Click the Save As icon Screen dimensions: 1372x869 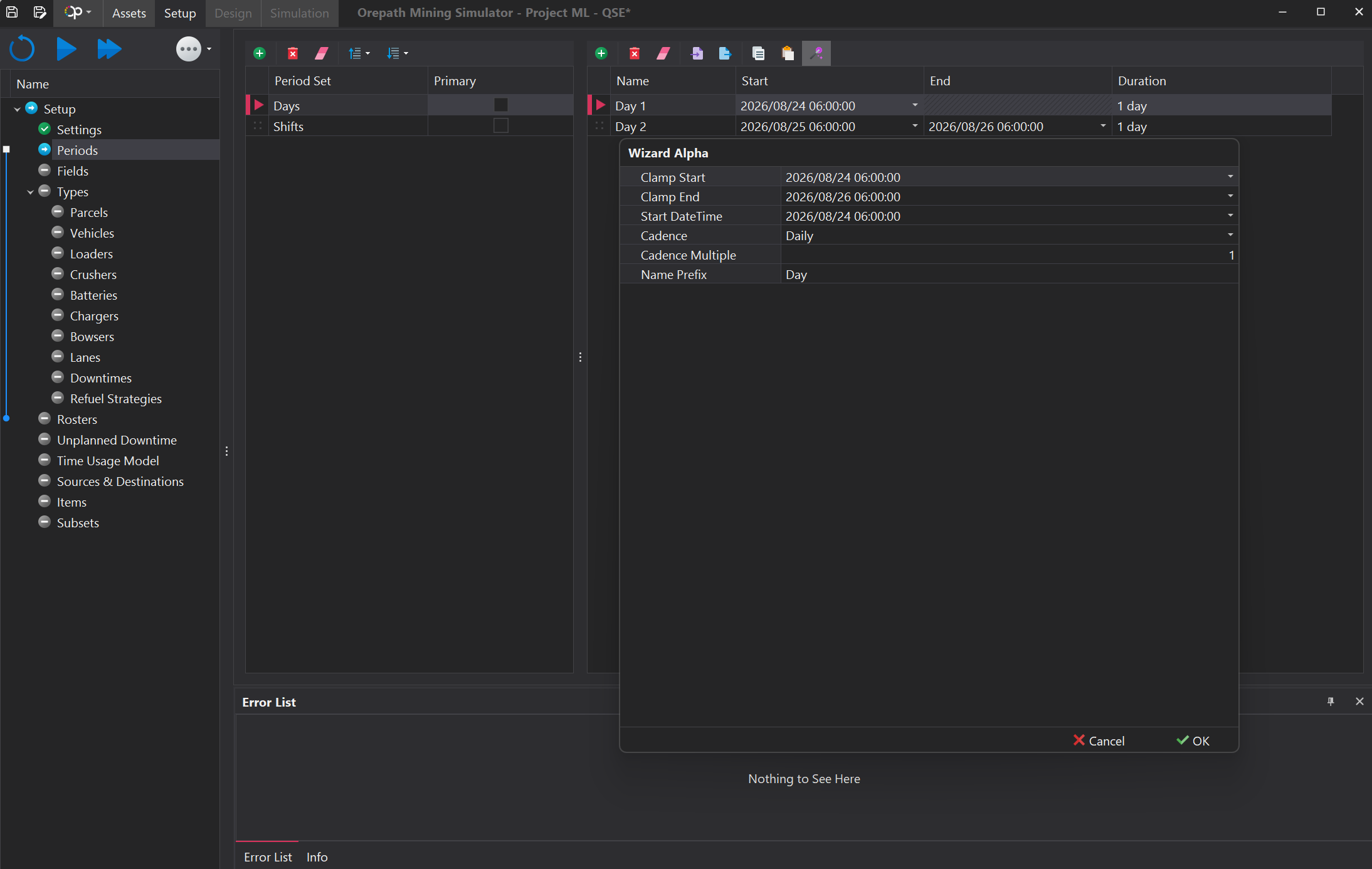[40, 12]
